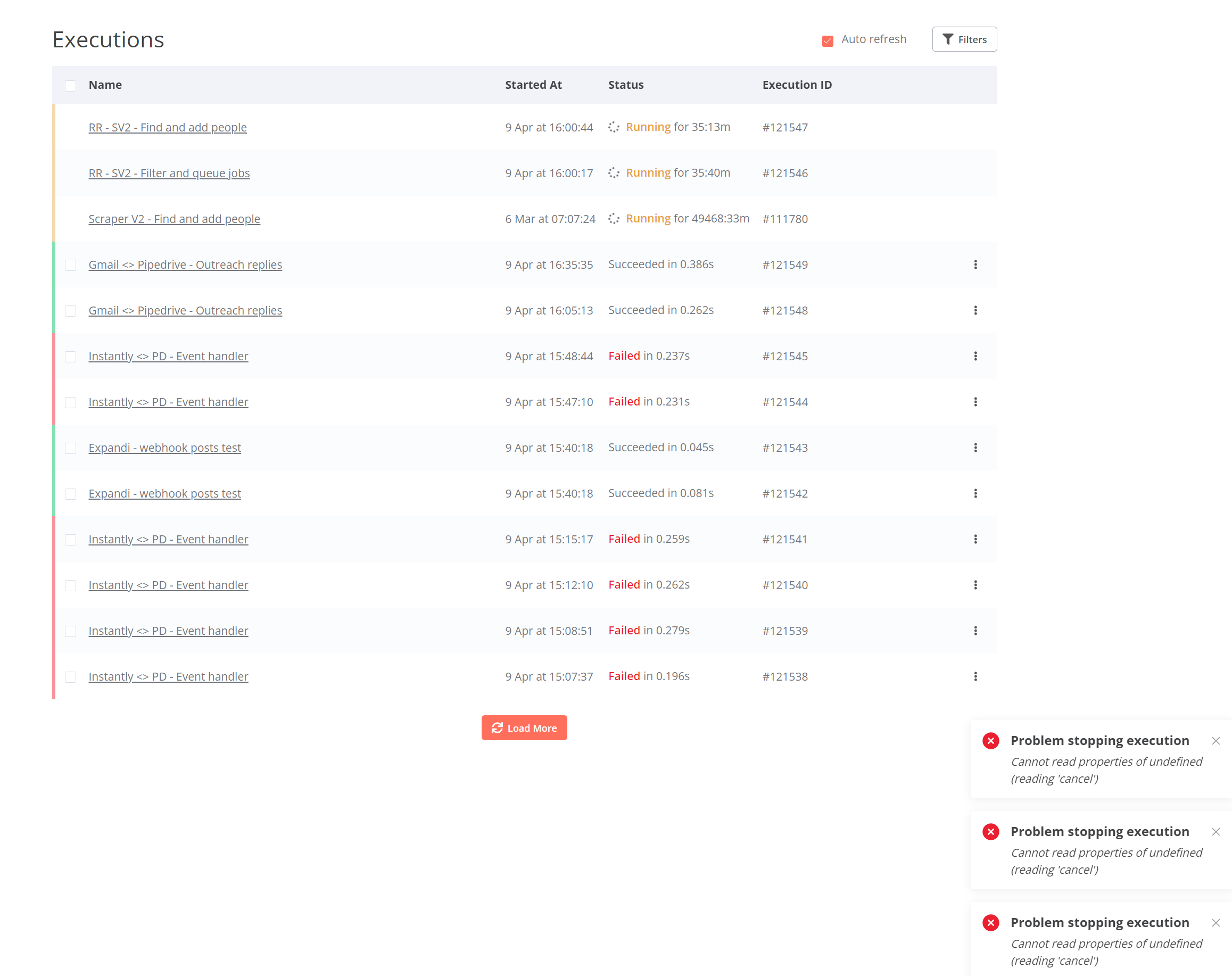Viewport: 1232px width, 976px height.
Task: Click status Failed in 0.196s
Action: pos(649,676)
